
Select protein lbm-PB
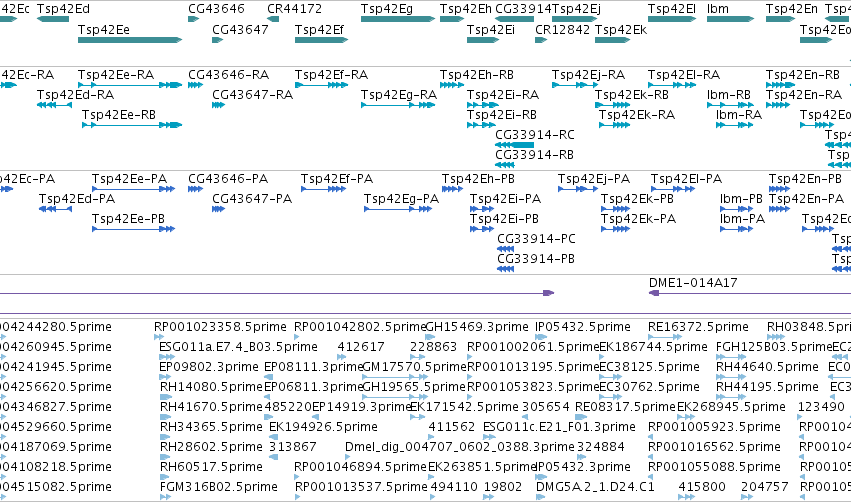point(741,199)
